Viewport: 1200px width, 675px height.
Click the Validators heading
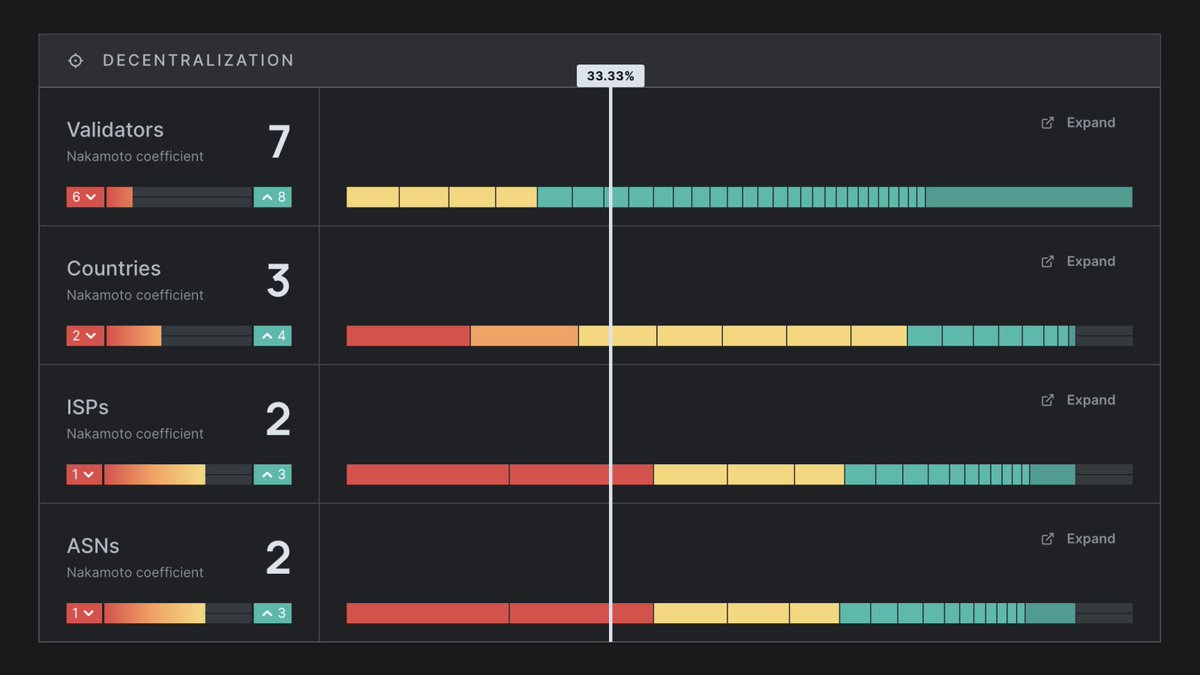[x=115, y=130]
